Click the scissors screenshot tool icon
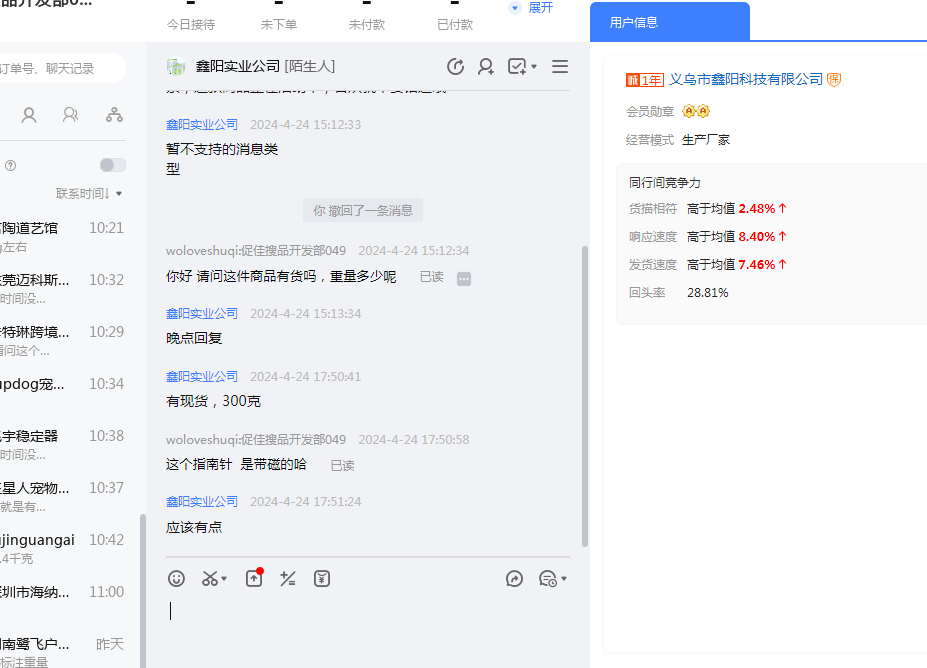The height and width of the screenshot is (668, 927). click(x=210, y=578)
